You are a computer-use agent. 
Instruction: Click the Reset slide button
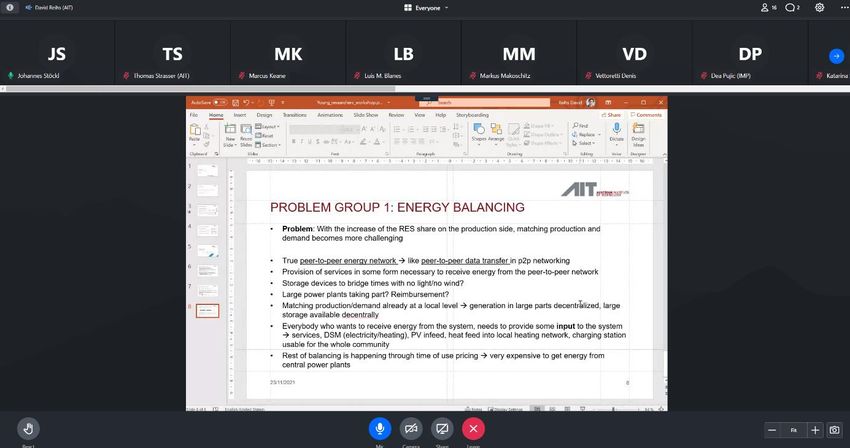[264, 136]
